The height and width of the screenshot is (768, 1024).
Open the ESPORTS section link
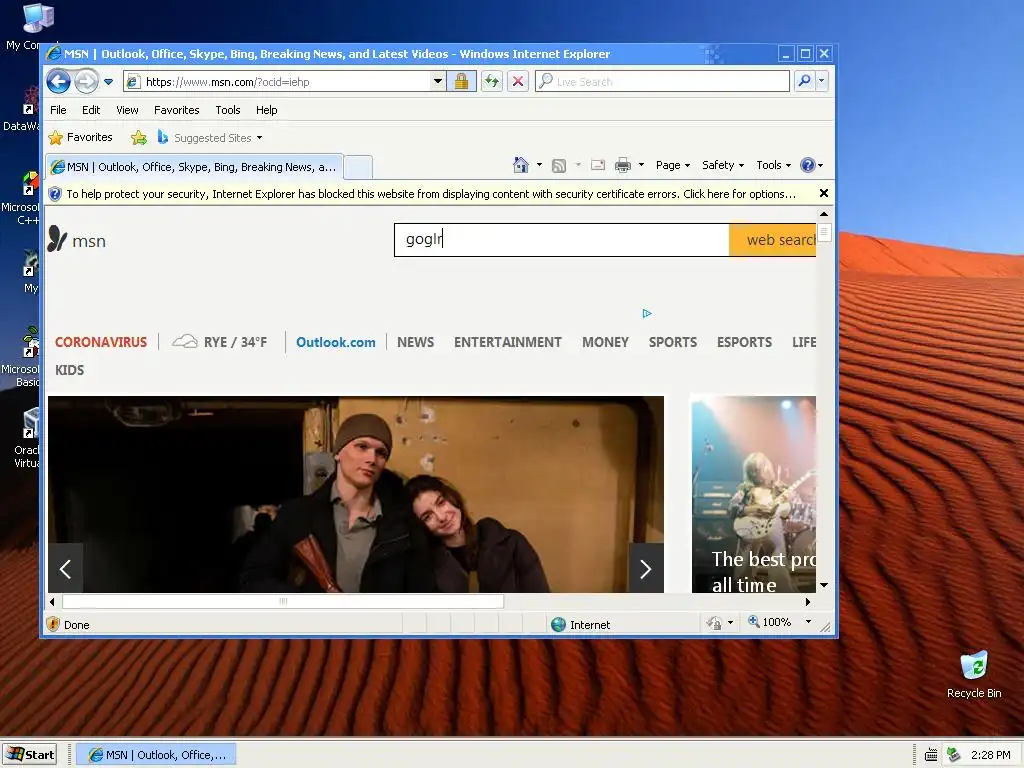(744, 342)
